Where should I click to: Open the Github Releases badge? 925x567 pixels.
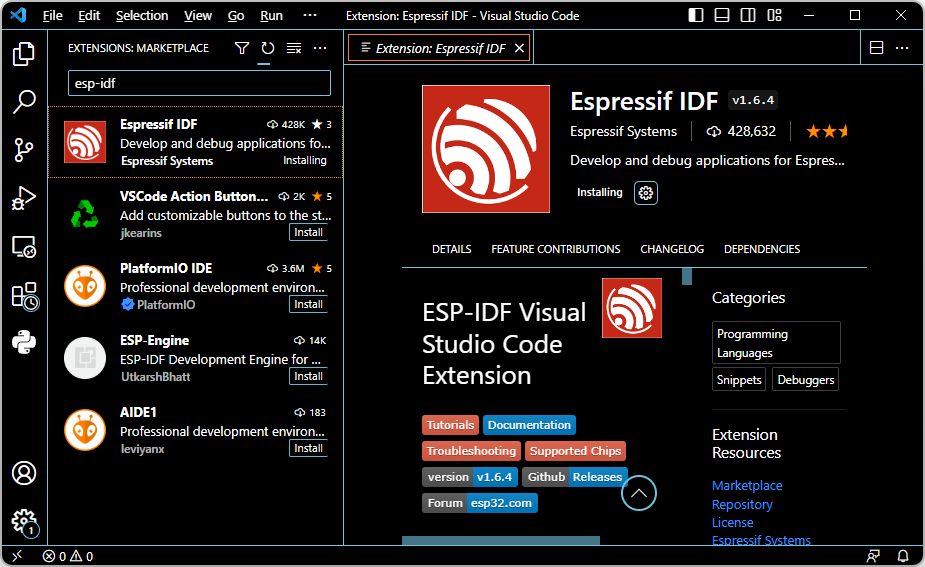pyautogui.click(x=575, y=477)
